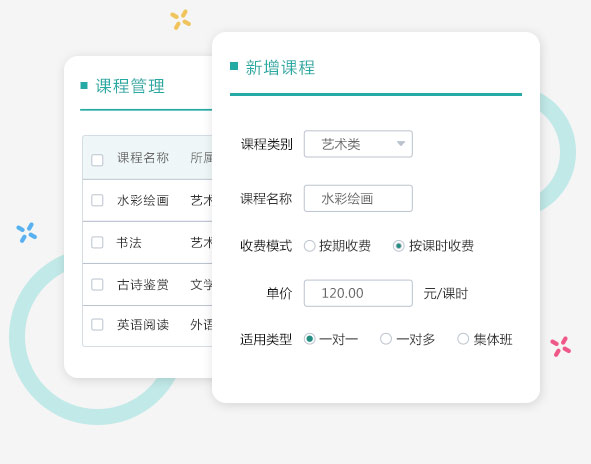Click the 单价 field showing 120.00
The image size is (591, 464).
coord(358,293)
